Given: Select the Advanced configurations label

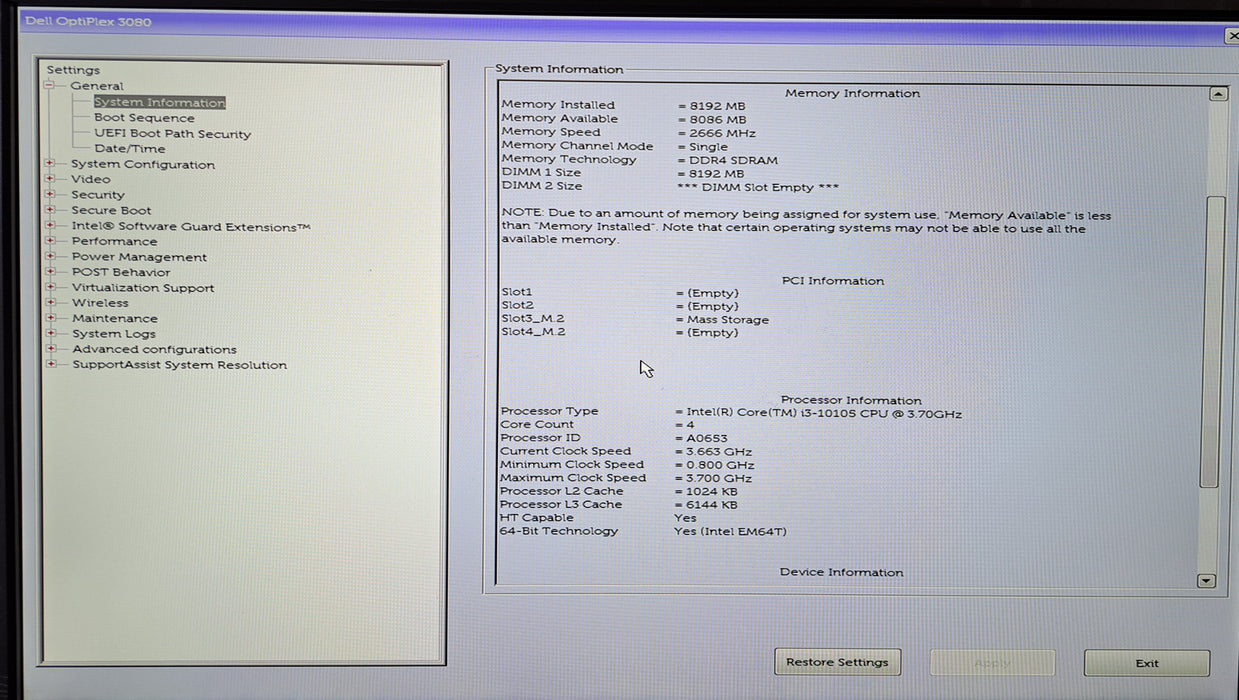Looking at the screenshot, I should pos(154,349).
